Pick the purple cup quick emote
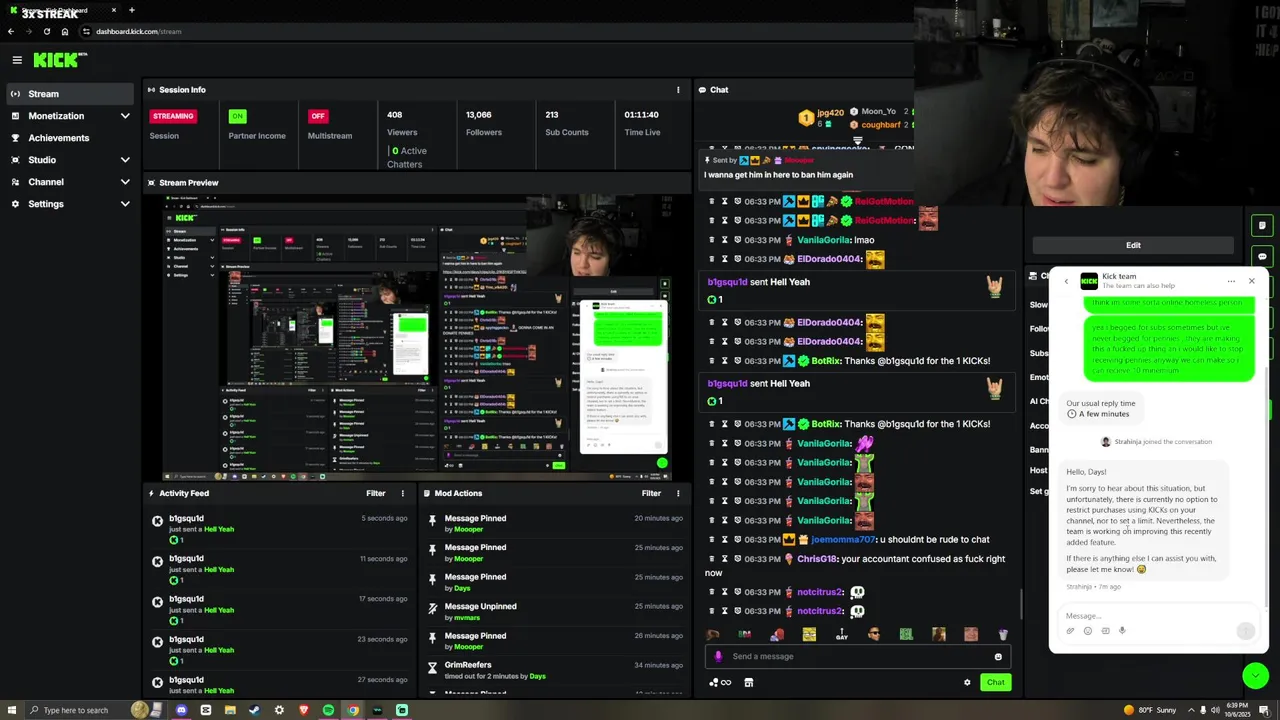This screenshot has width=1280, height=720. 1003,634
